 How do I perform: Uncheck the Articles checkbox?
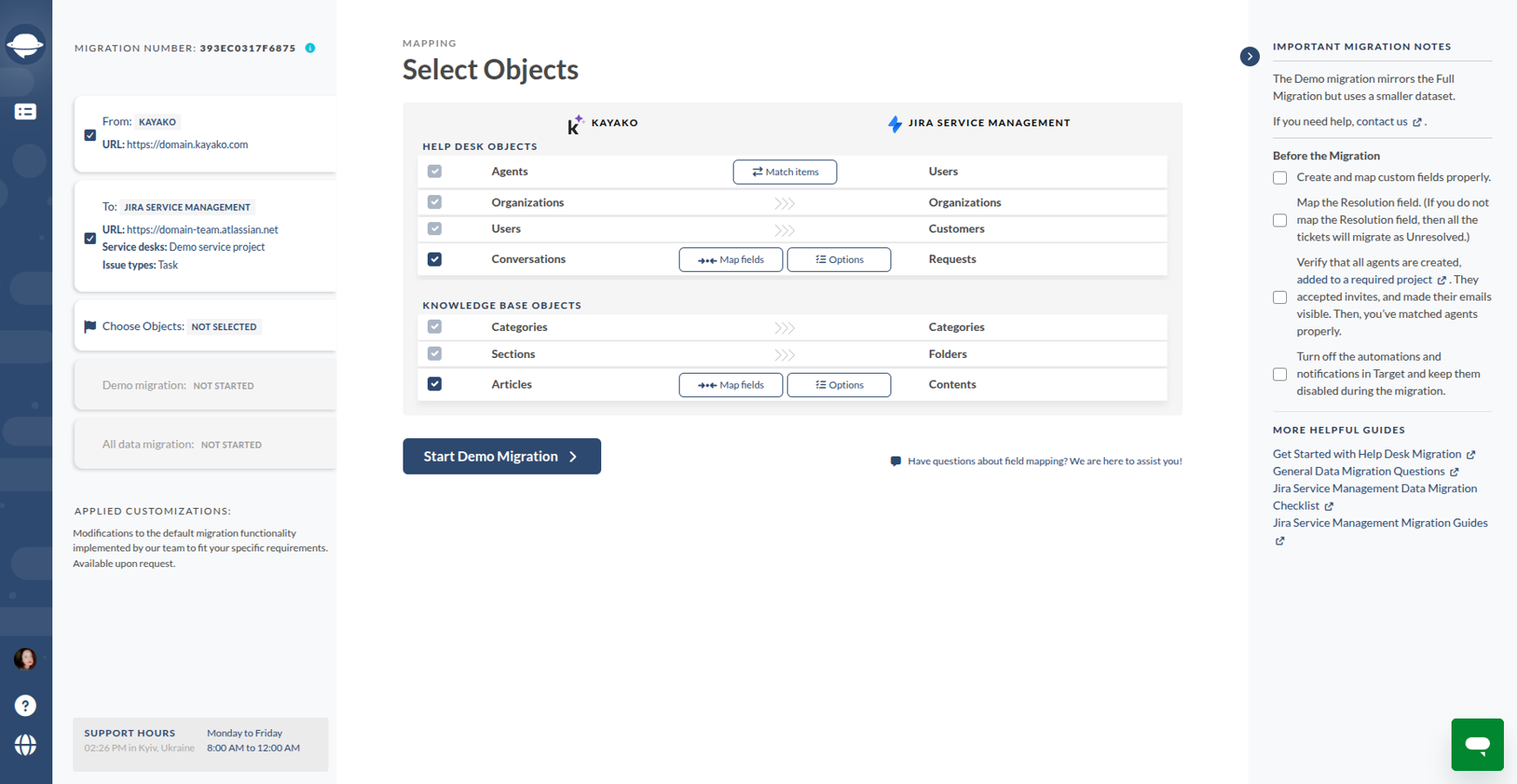(435, 384)
